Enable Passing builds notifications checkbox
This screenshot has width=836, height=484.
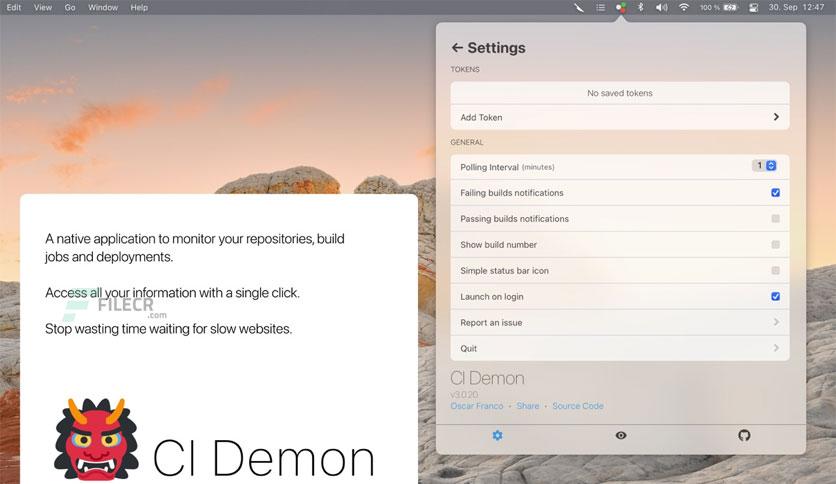775,219
